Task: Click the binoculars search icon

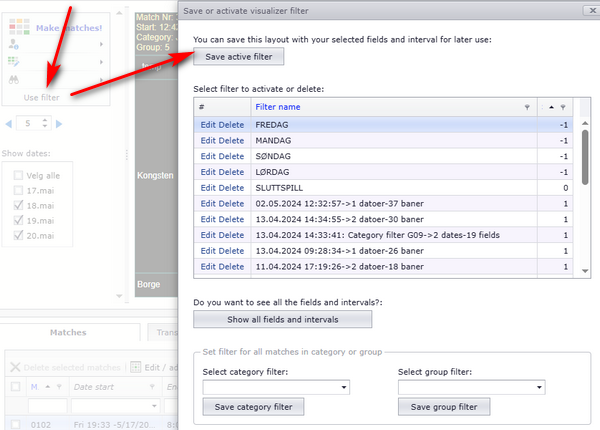Action: click(x=14, y=80)
